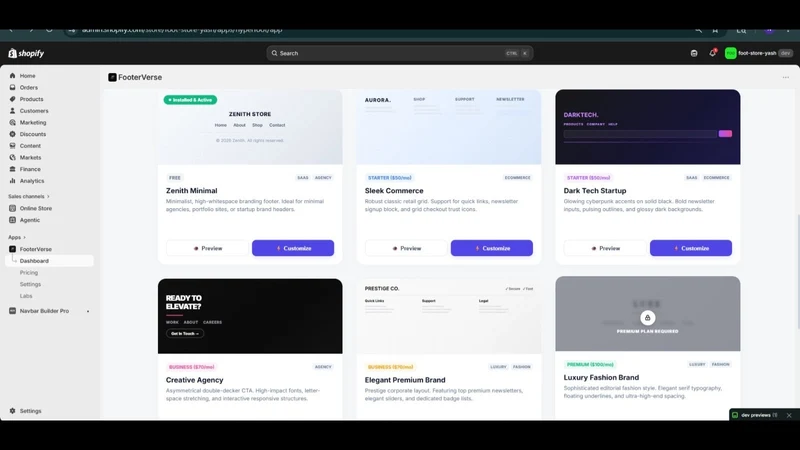Click the Darktech footer thumbnail
The height and width of the screenshot is (450, 800).
(x=648, y=127)
